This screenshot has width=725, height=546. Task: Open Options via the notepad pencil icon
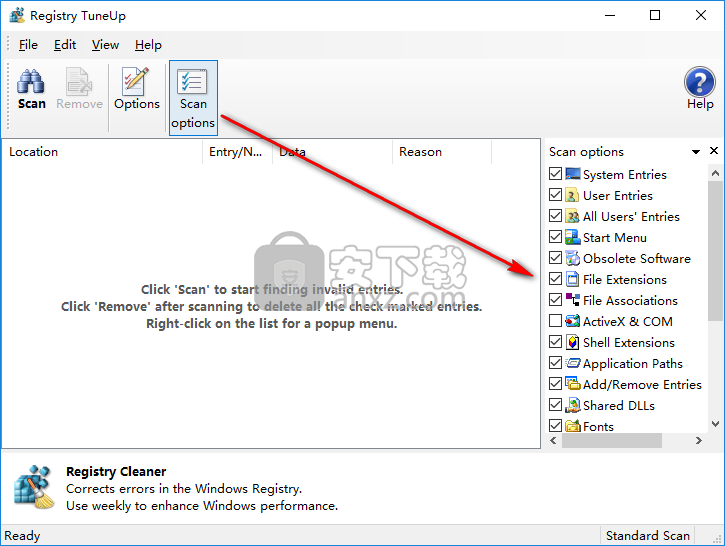point(136,82)
